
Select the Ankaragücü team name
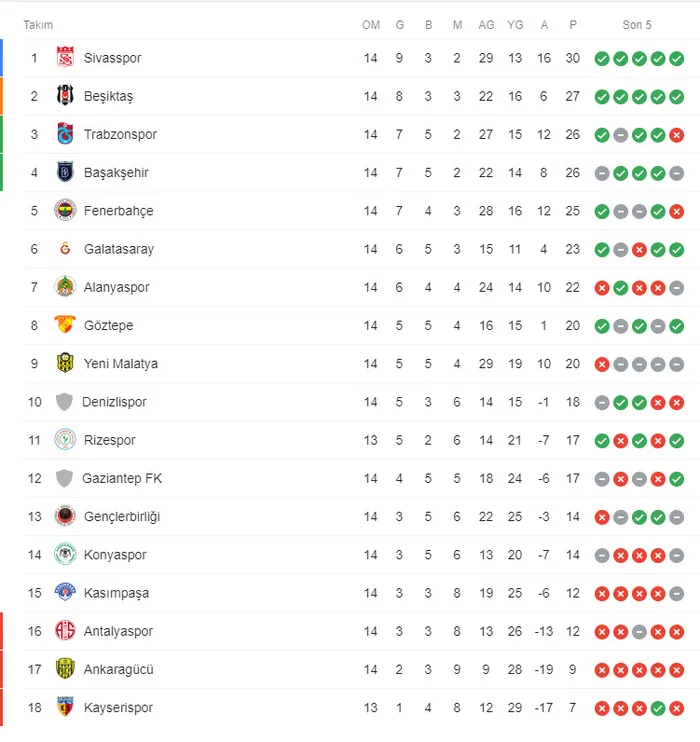tap(118, 669)
